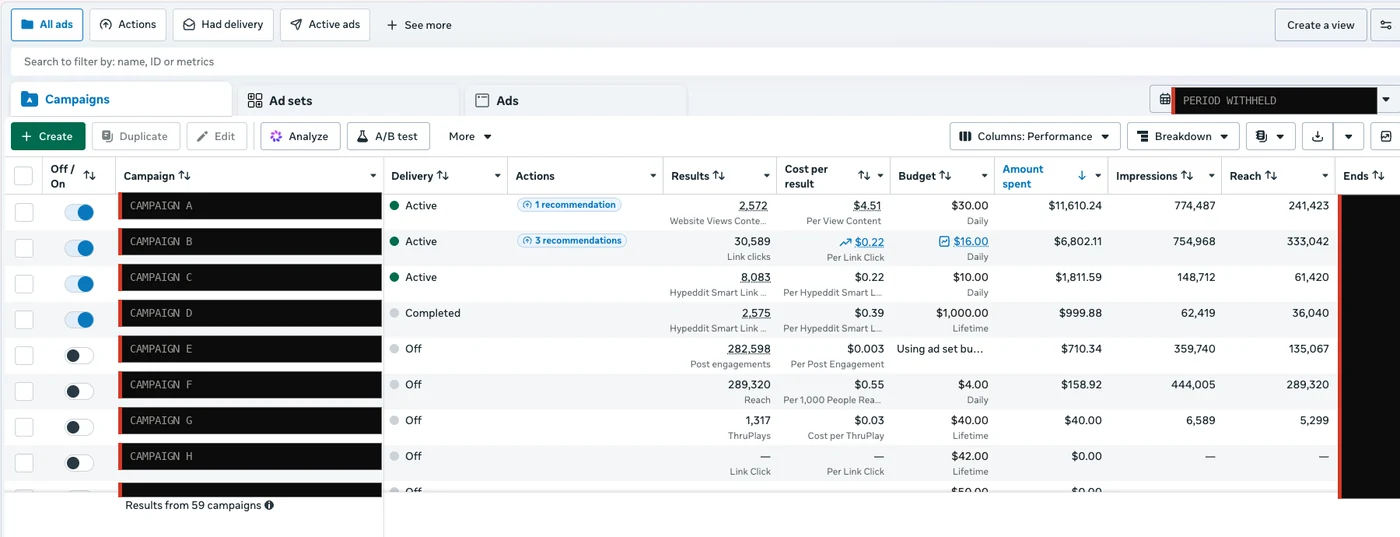Open the 1 recommendation link
The width and height of the screenshot is (1400, 537).
[x=569, y=205]
